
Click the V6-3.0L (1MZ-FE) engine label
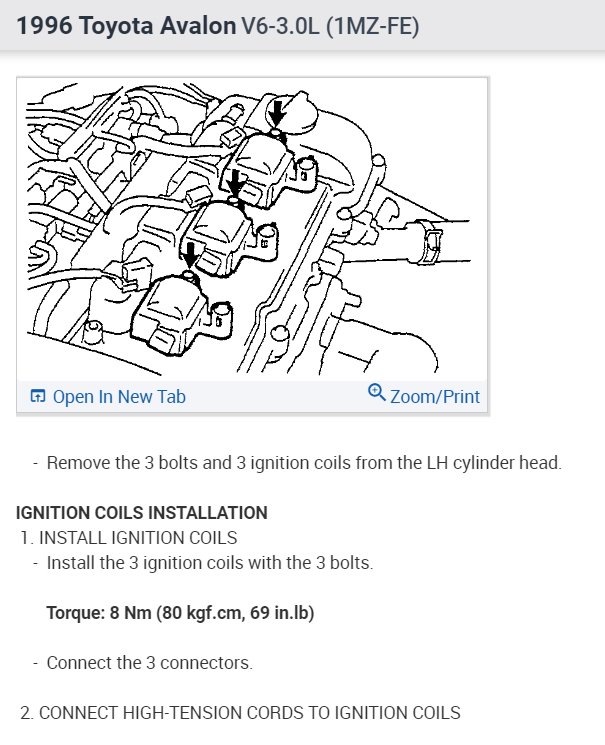coord(330,26)
